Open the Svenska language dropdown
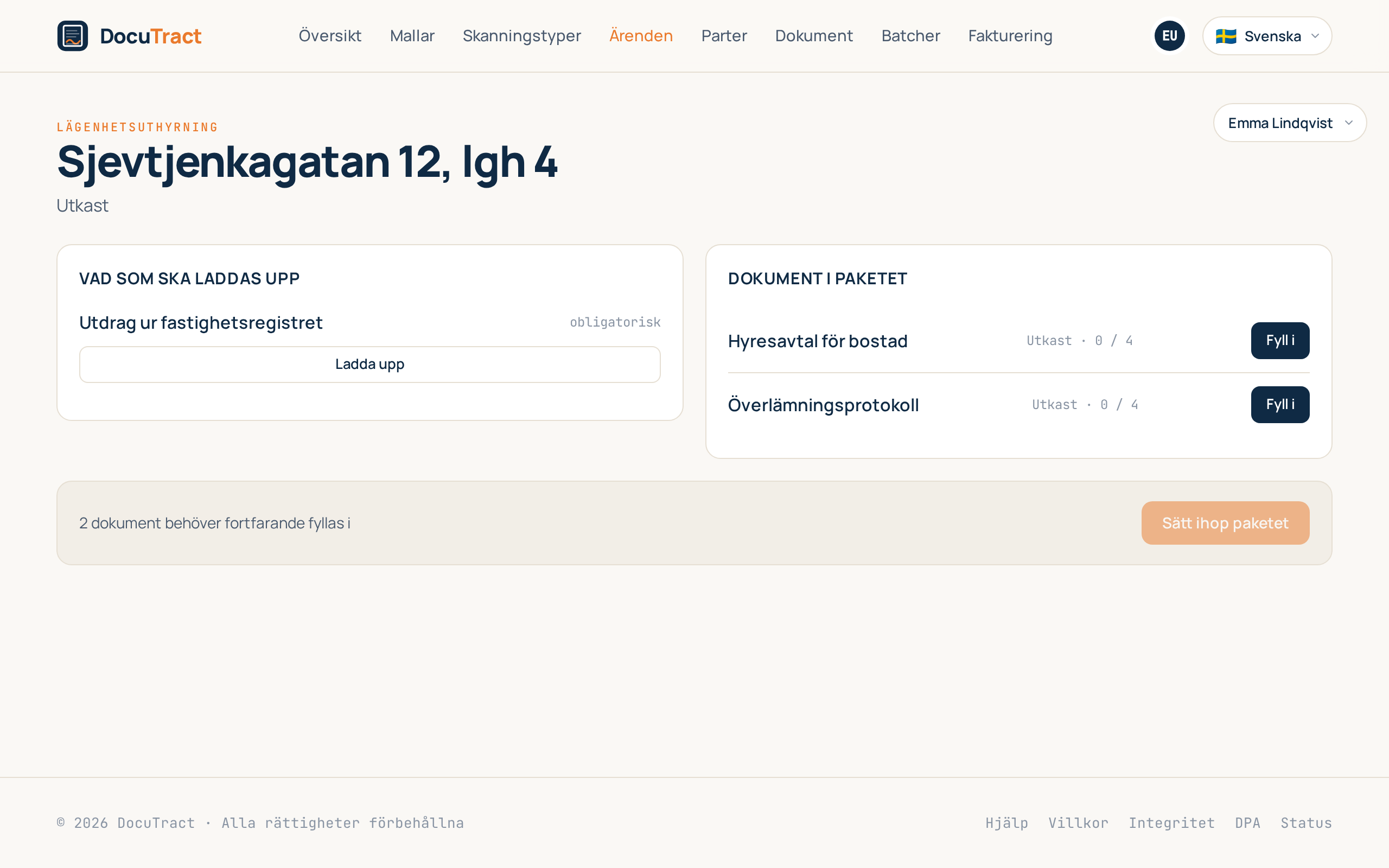The image size is (1389, 868). 1267,36
